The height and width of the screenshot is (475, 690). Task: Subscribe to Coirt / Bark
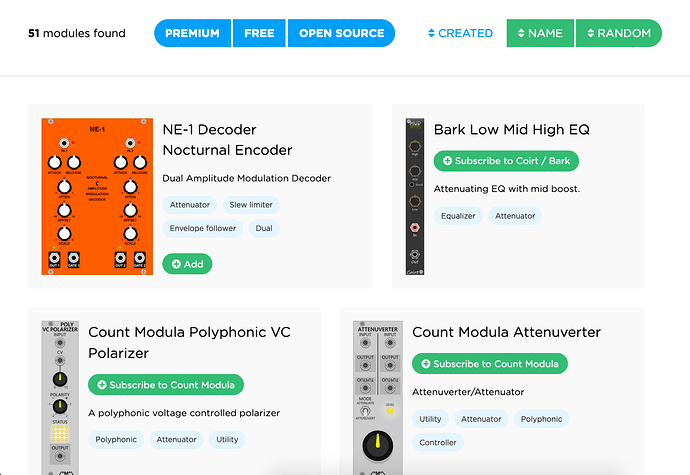506,161
